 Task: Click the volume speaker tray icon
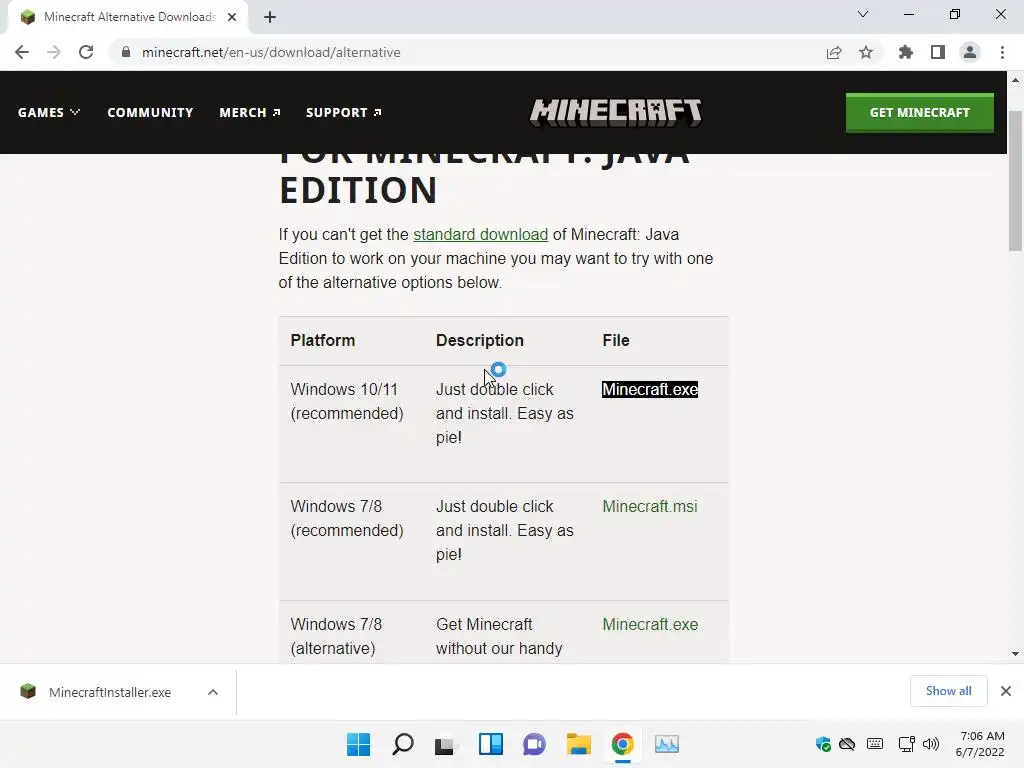click(x=931, y=744)
